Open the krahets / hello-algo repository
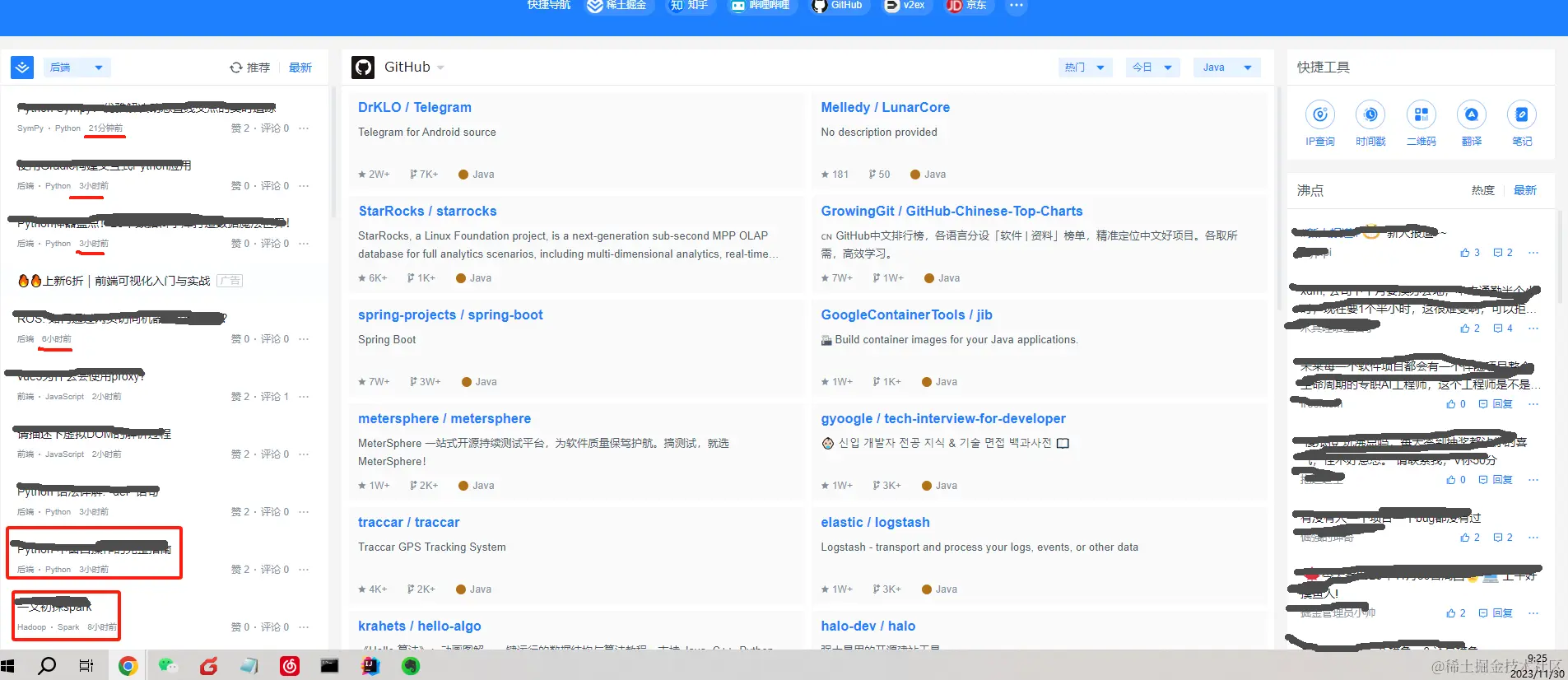Viewport: 1568px width, 680px height. pyautogui.click(x=420, y=626)
